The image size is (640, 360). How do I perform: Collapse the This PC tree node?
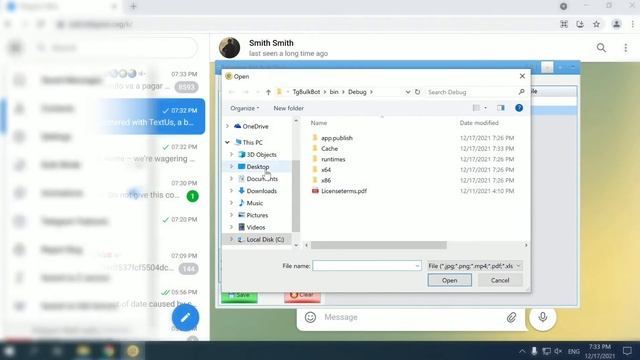pos(227,142)
